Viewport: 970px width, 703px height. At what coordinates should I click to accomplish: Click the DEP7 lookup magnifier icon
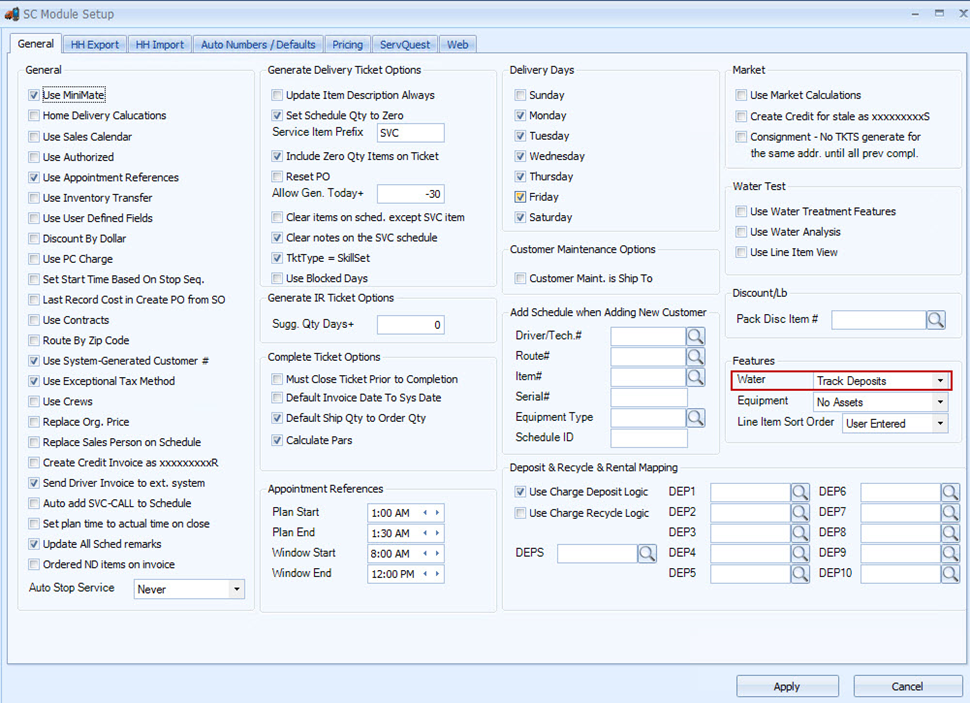tap(950, 512)
